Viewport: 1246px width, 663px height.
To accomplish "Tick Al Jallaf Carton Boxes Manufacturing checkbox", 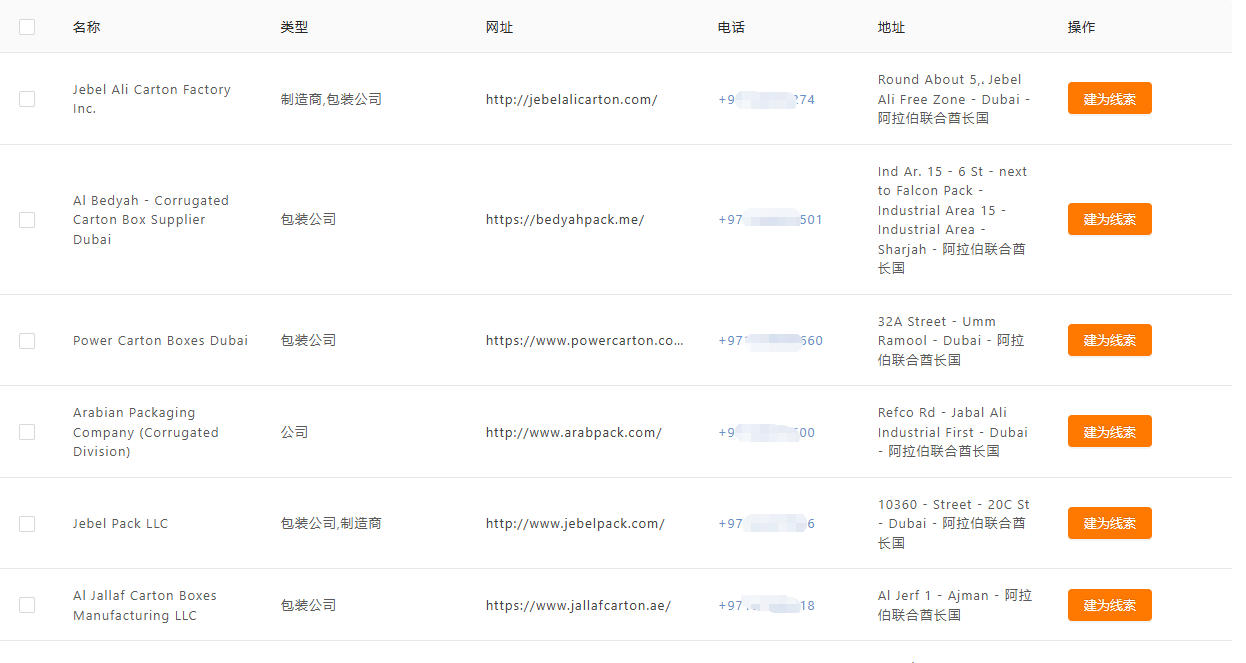I will (x=27, y=605).
